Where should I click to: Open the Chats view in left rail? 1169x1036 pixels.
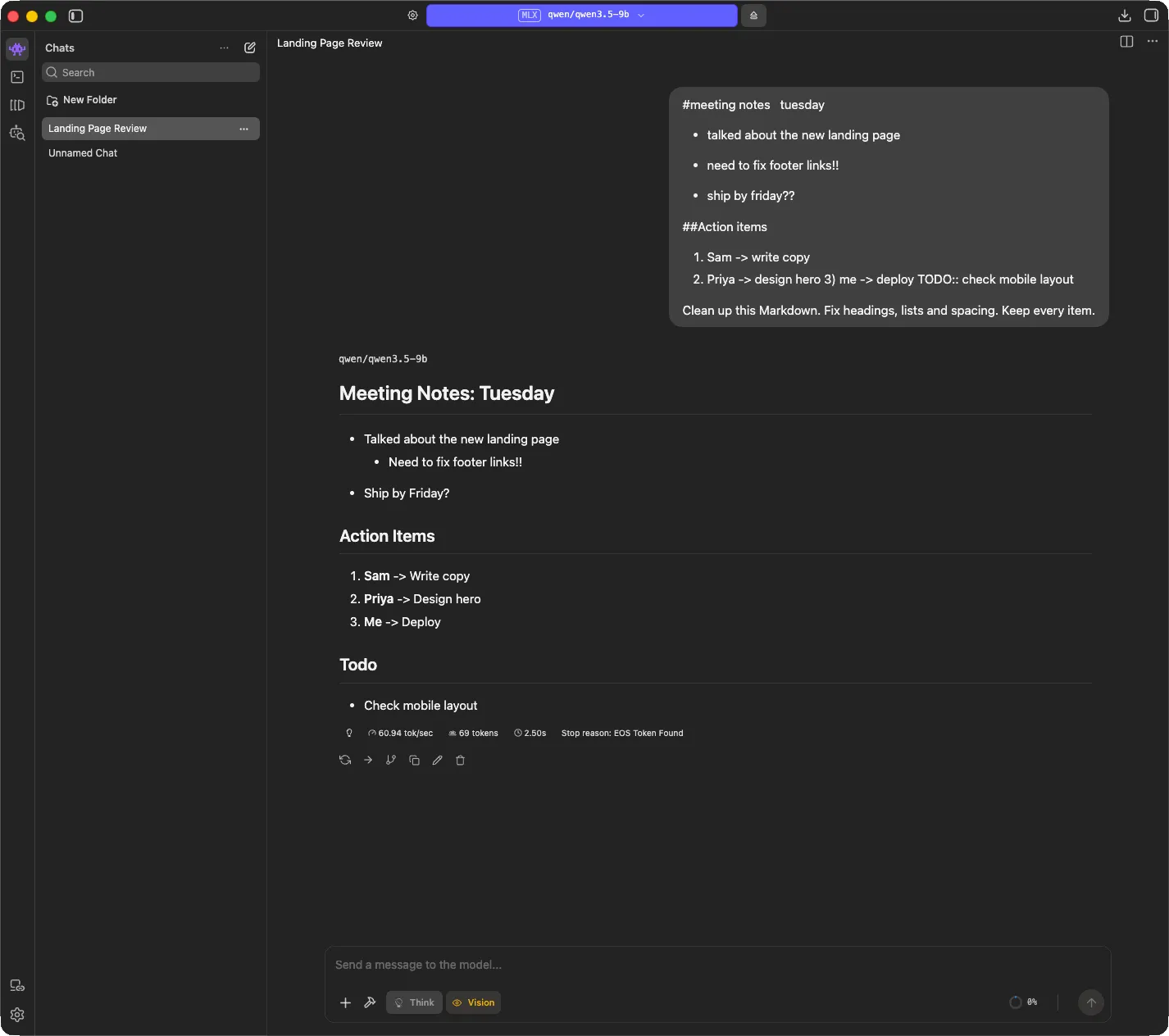tap(17, 49)
